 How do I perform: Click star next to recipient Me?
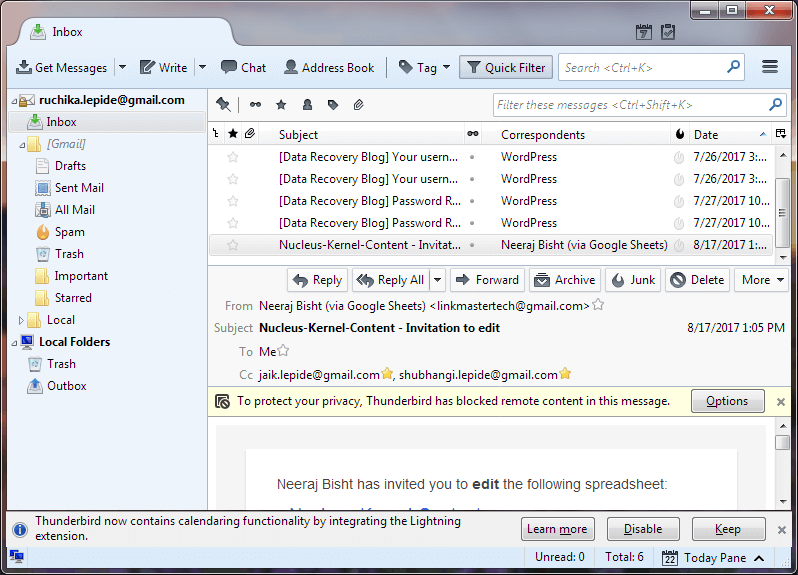coord(283,351)
